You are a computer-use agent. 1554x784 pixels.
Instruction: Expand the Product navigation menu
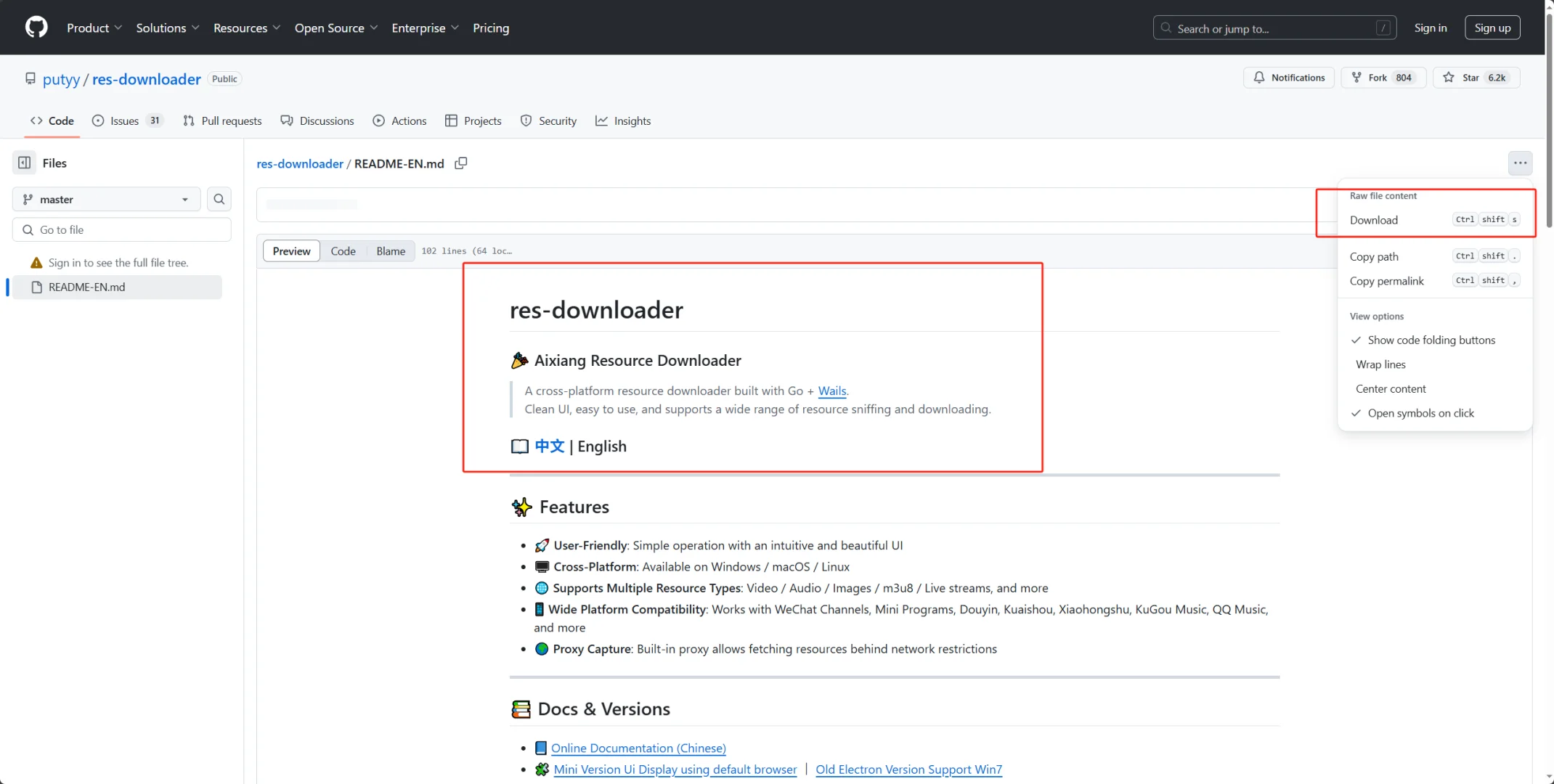coord(94,28)
